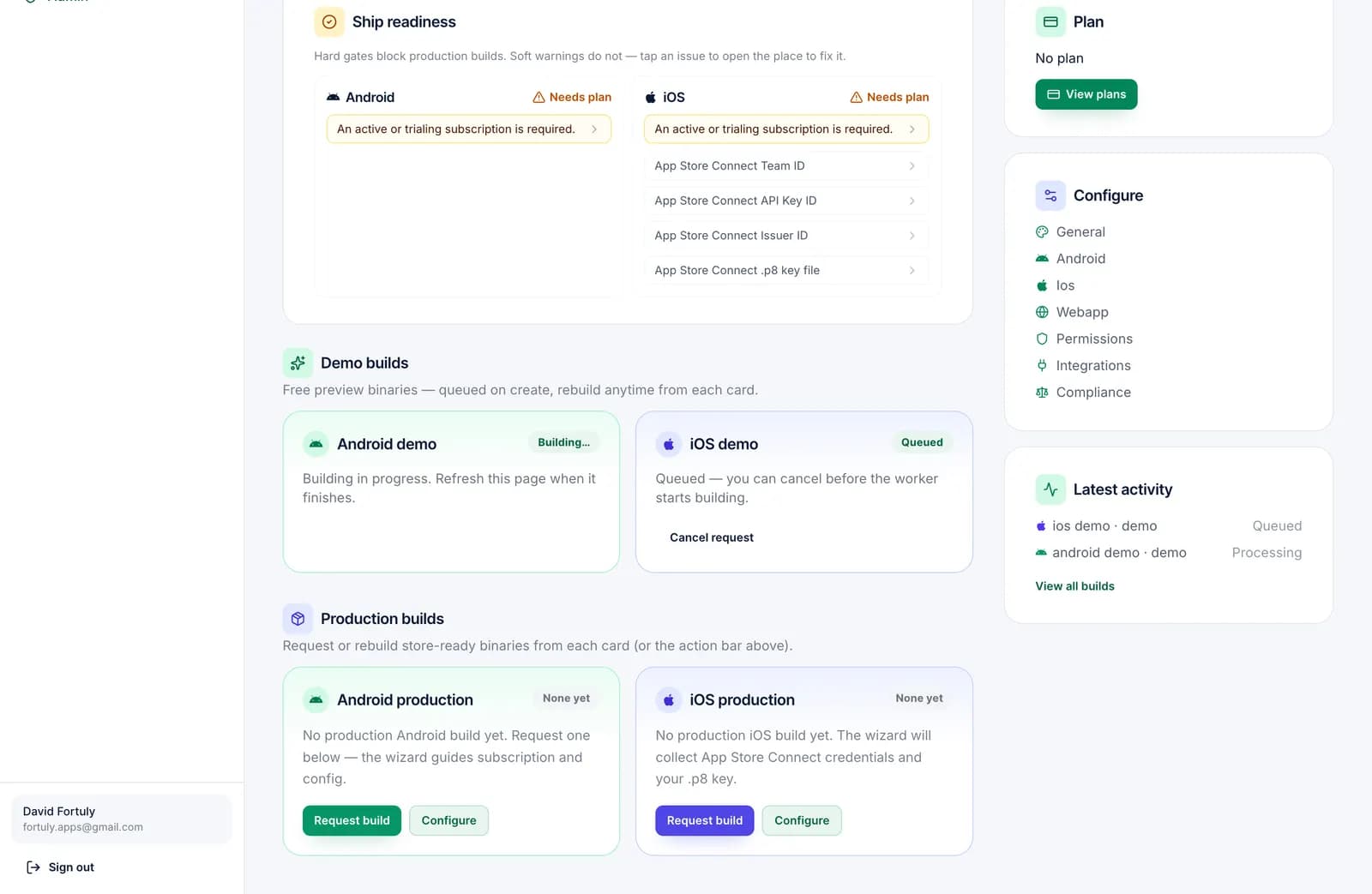Click the Webapp globe icon
The image size is (1372, 894).
(x=1042, y=312)
